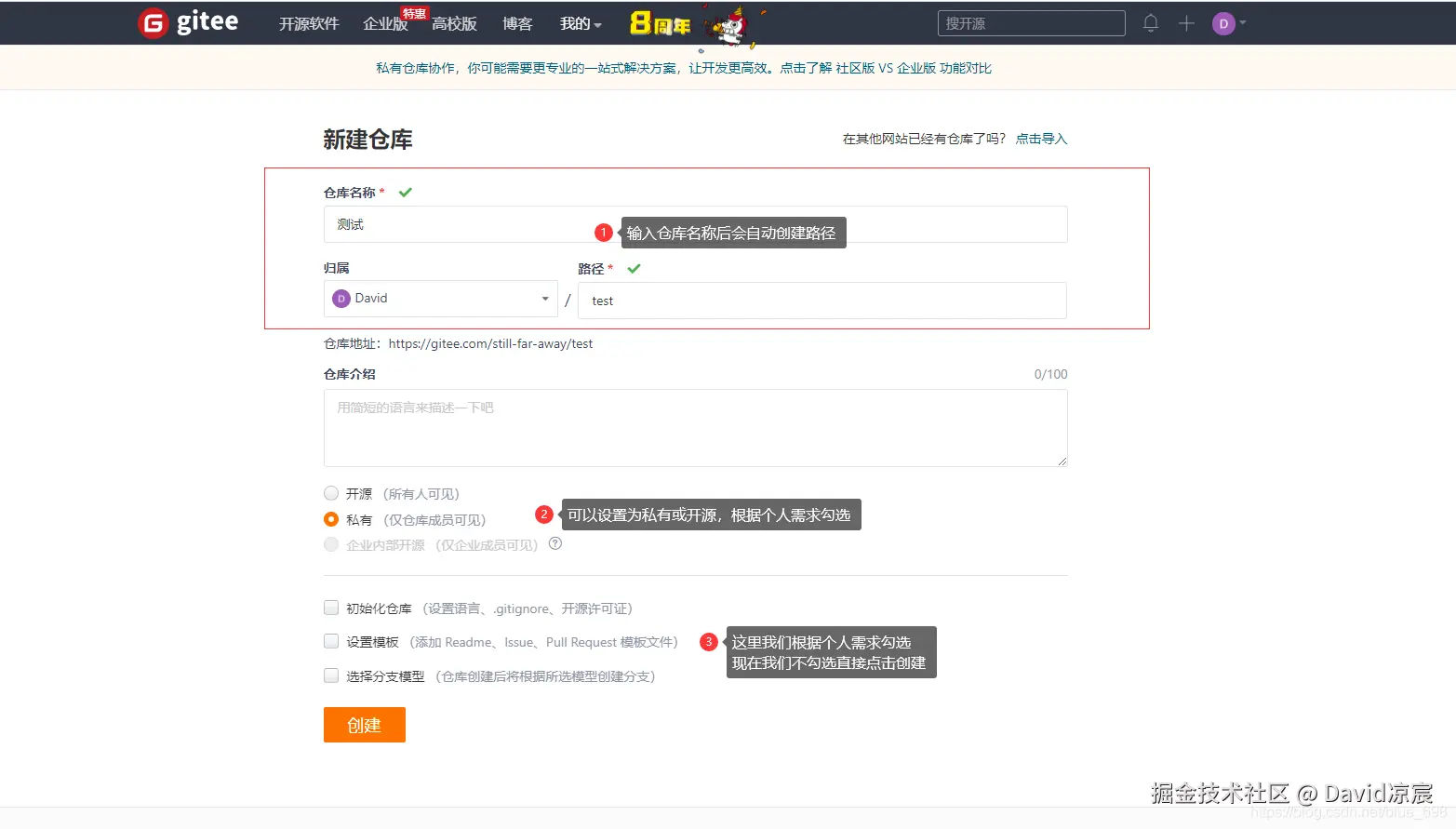Click the 开源软件 menu item
Viewport: 1456px width, 829px height.
309,24
